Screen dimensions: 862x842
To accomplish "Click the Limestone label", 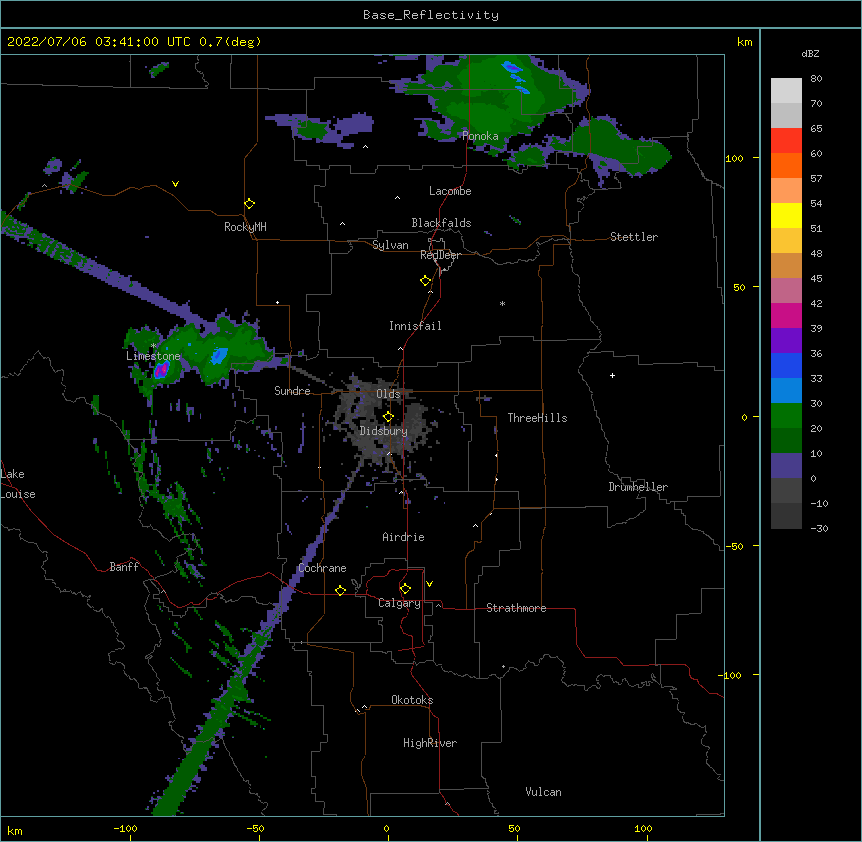I will [x=153, y=356].
